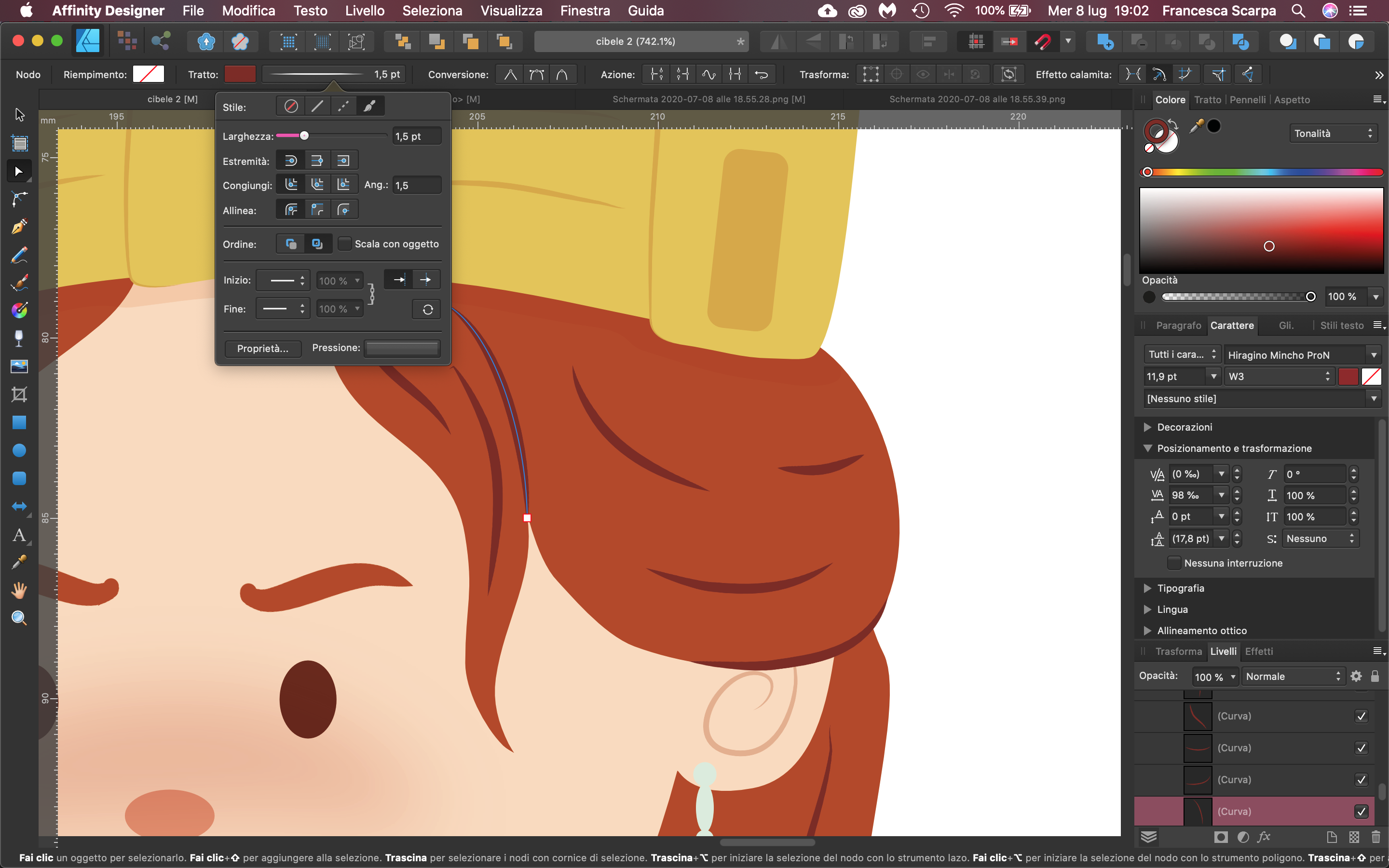Image resolution: width=1389 pixels, height=868 pixels.
Task: Switch to the Effetti tab
Action: (x=1259, y=651)
